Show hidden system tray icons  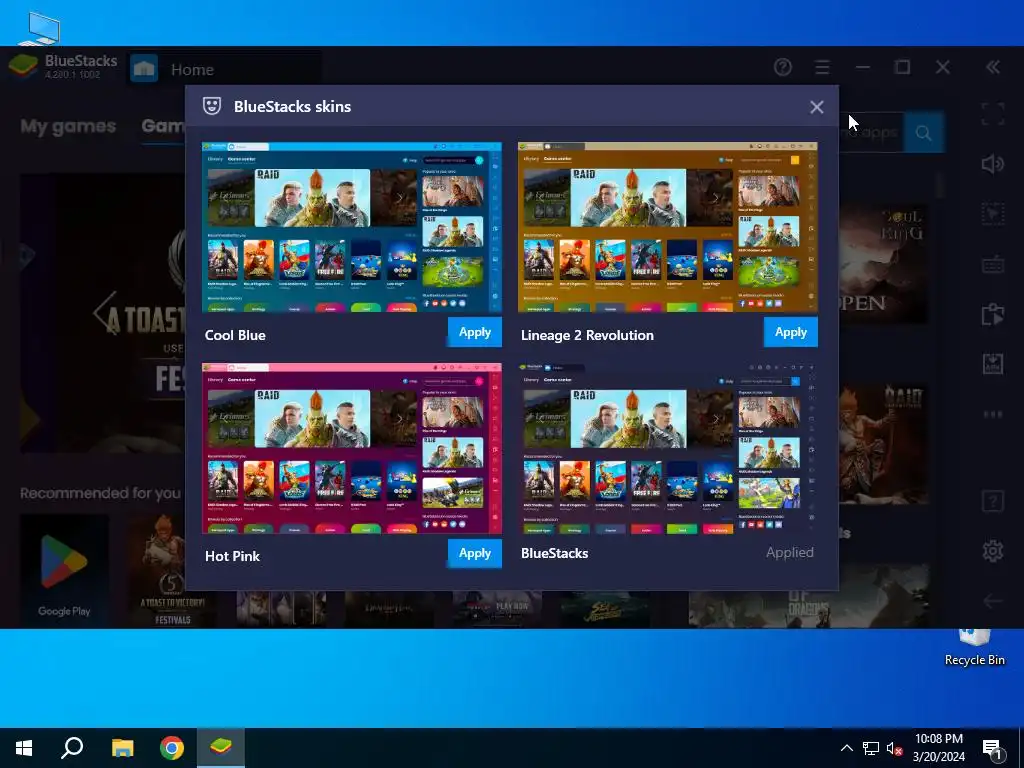point(846,748)
